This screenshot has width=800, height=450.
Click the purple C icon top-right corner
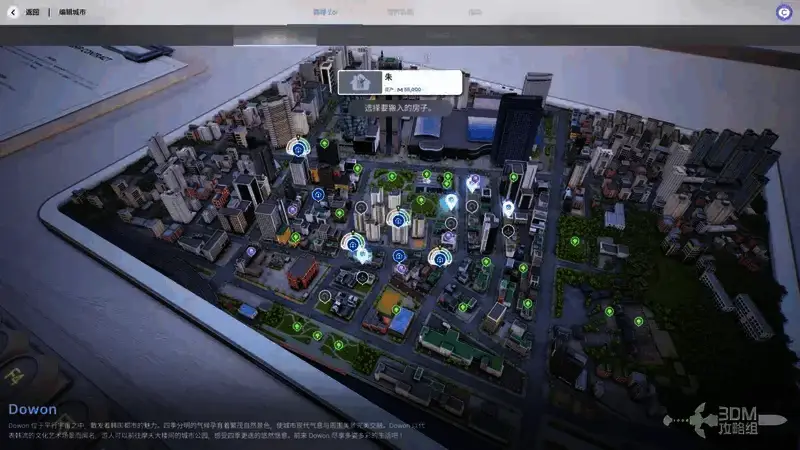(784, 12)
